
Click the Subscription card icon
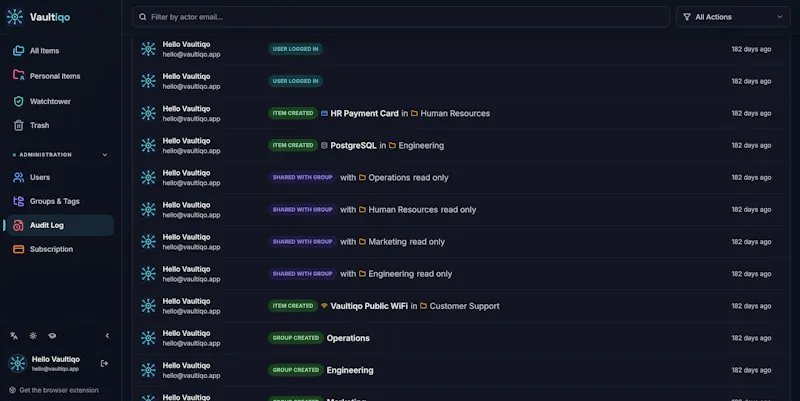18,249
